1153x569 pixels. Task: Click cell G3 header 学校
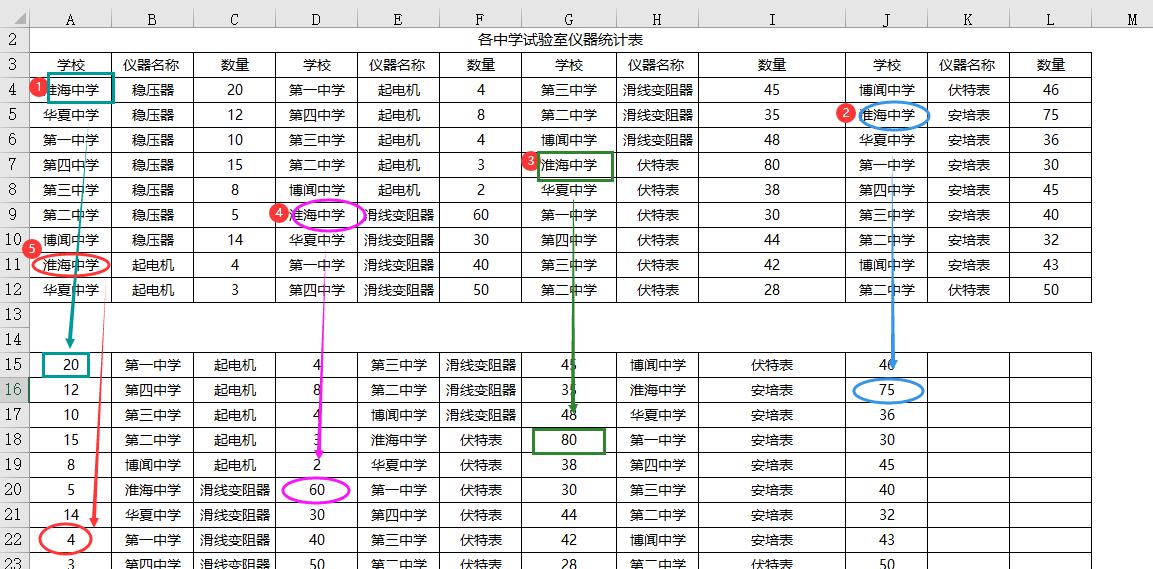click(x=568, y=65)
